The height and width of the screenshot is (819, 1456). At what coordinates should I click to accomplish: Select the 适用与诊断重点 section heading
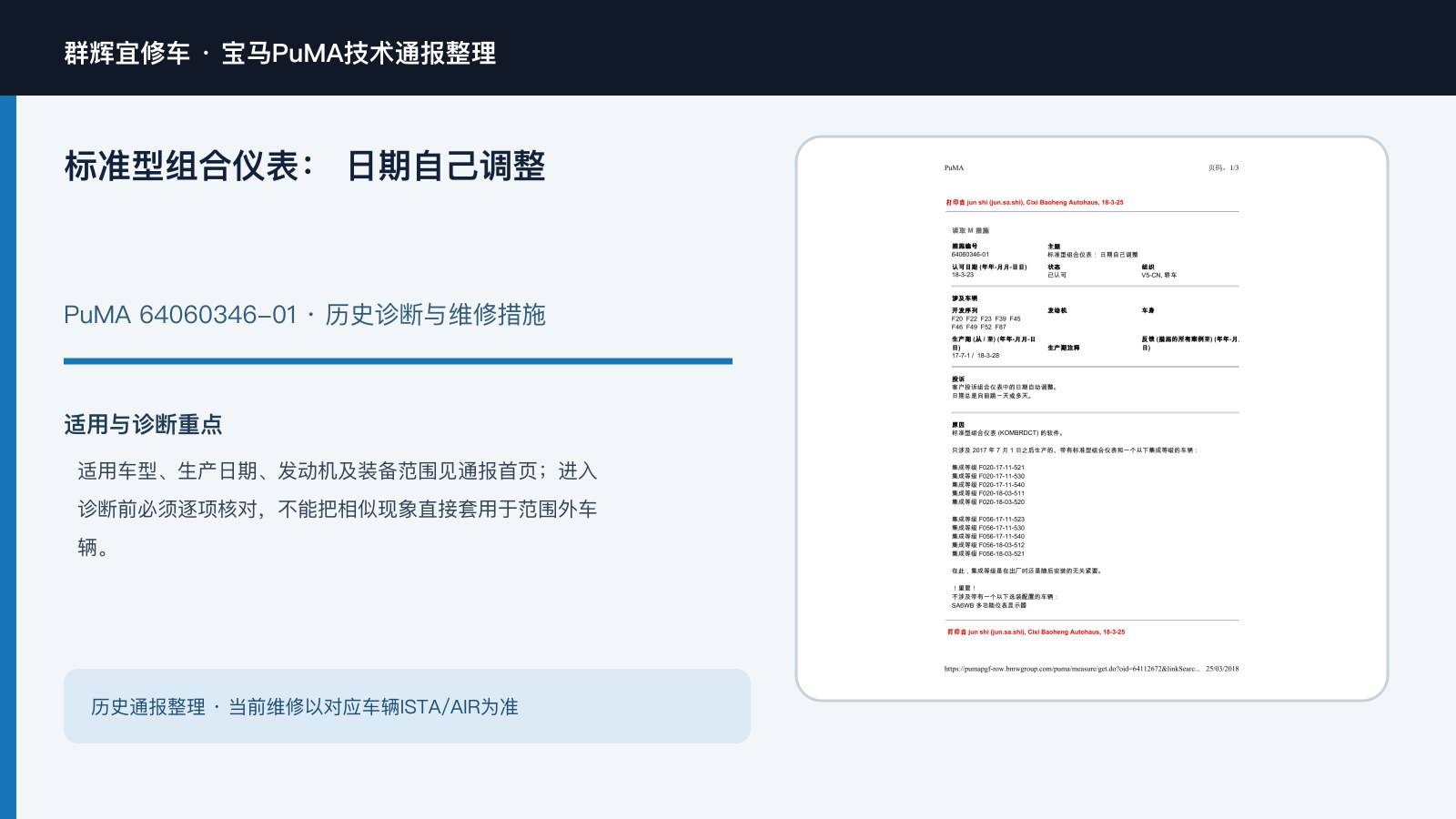pyautogui.click(x=143, y=424)
